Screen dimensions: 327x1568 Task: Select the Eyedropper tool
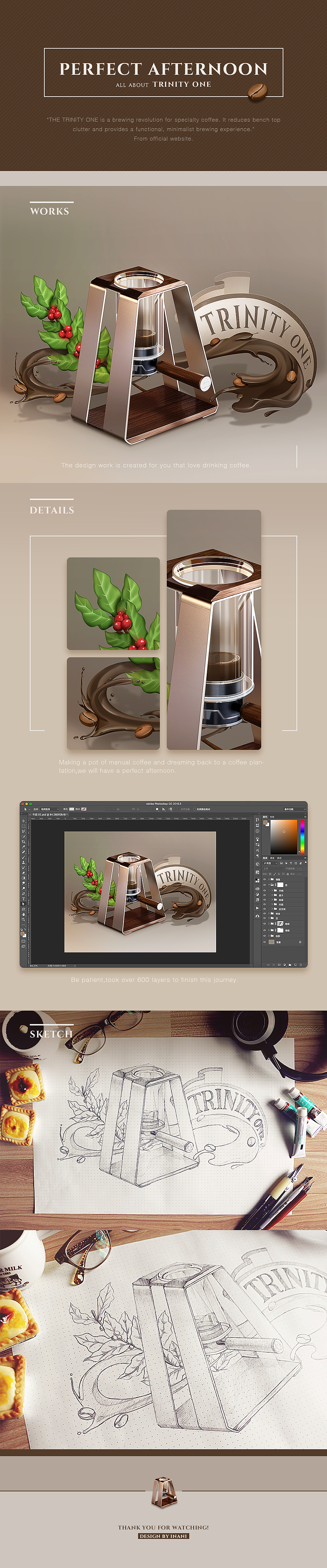(24, 847)
